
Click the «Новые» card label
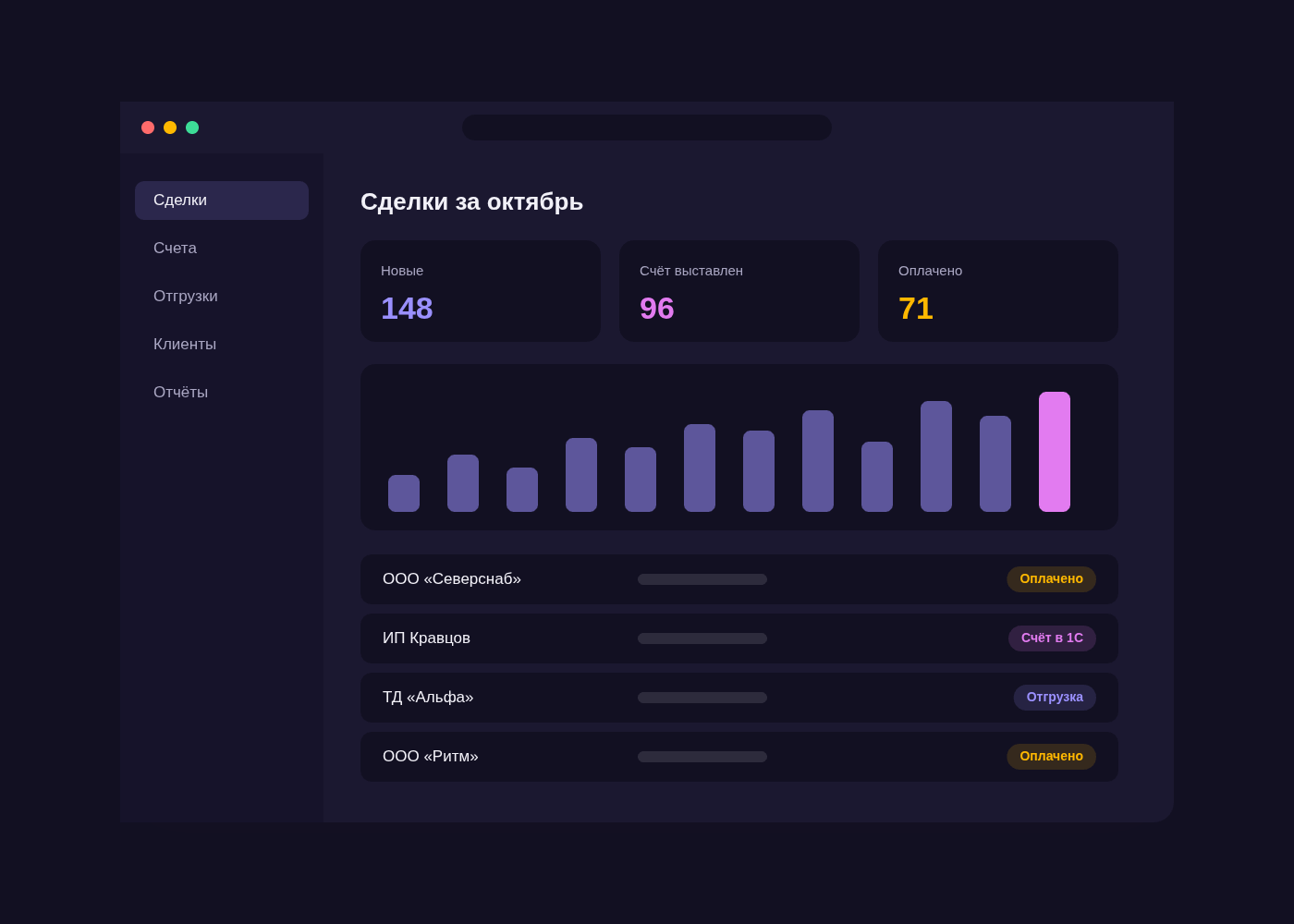402,271
